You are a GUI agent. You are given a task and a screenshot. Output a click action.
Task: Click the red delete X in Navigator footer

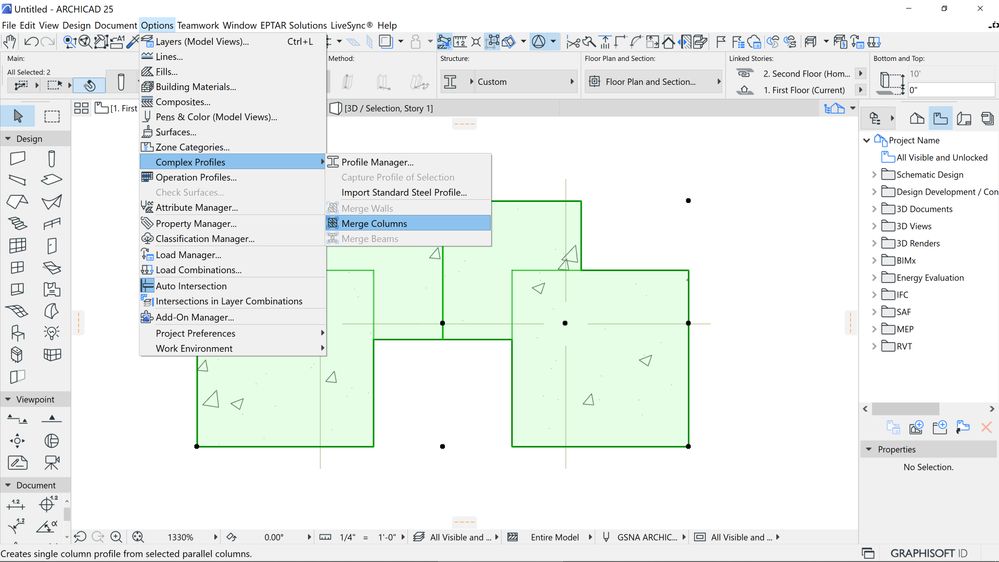986,428
